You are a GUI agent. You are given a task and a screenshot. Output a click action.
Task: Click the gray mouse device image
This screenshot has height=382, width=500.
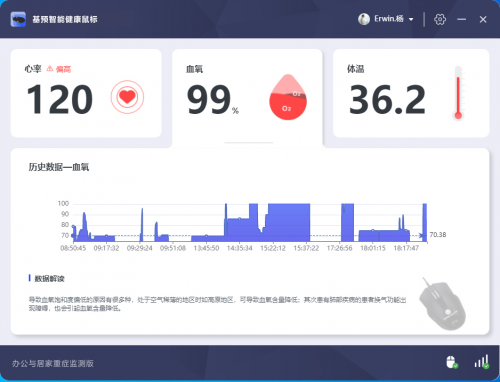click(442, 303)
